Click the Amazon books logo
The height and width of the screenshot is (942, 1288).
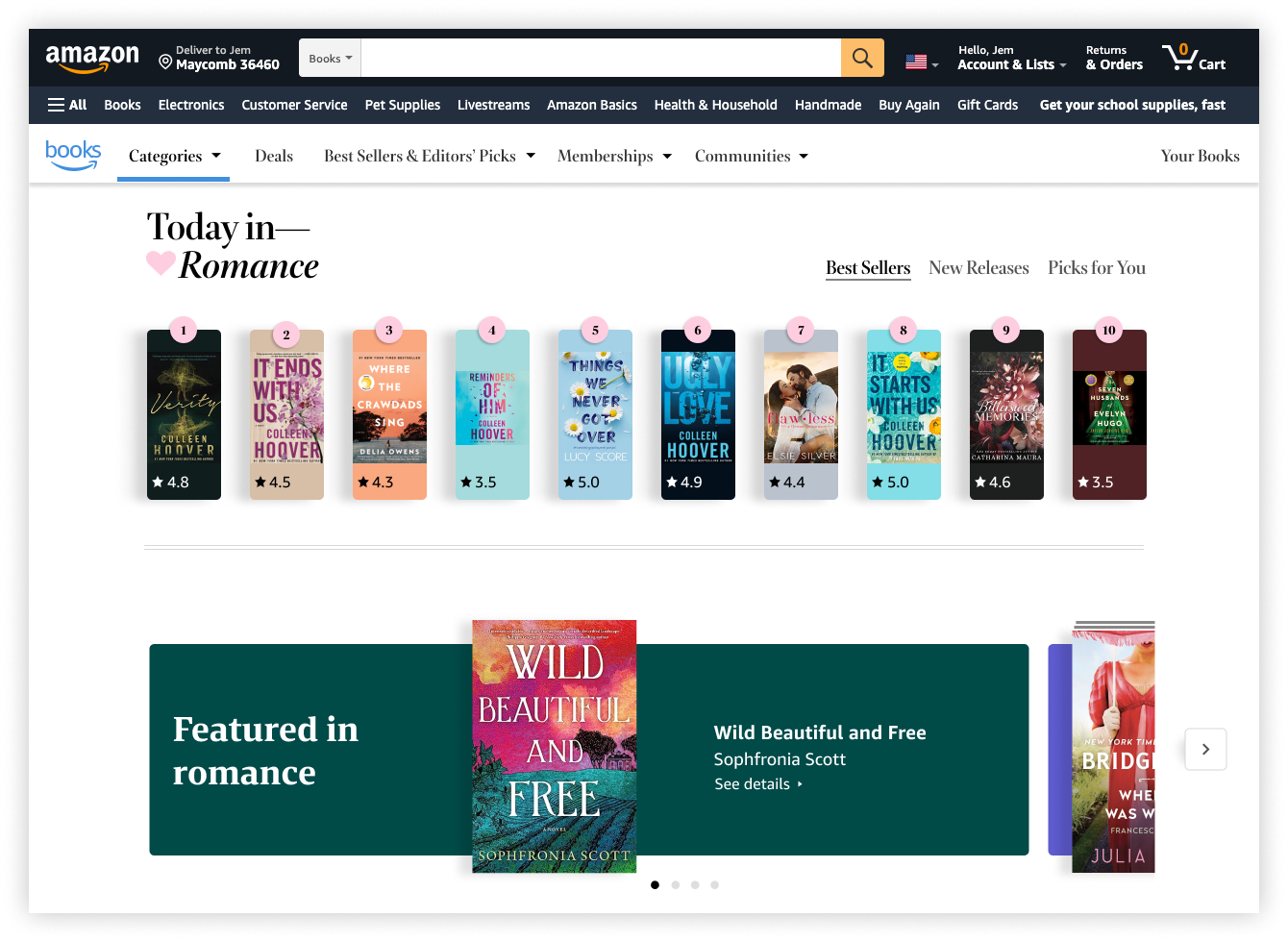click(73, 155)
